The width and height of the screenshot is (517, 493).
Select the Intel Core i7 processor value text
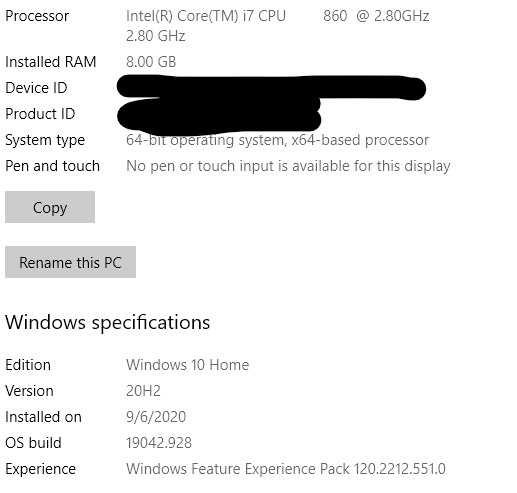pyautogui.click(x=277, y=26)
